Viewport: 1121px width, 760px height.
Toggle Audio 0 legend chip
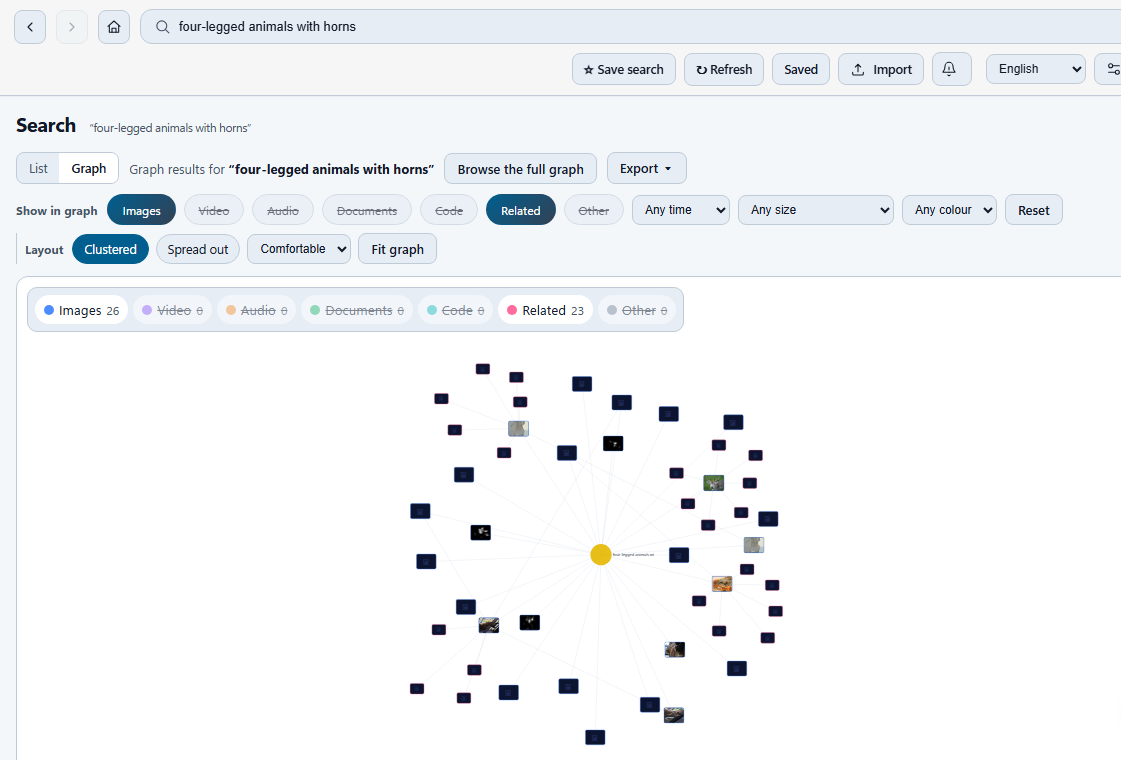(257, 310)
